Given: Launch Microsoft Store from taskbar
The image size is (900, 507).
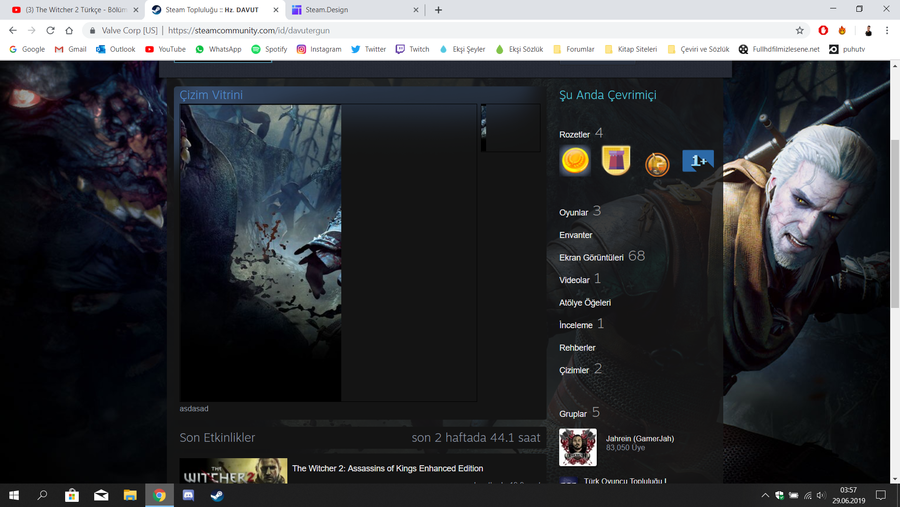Looking at the screenshot, I should tap(72, 495).
